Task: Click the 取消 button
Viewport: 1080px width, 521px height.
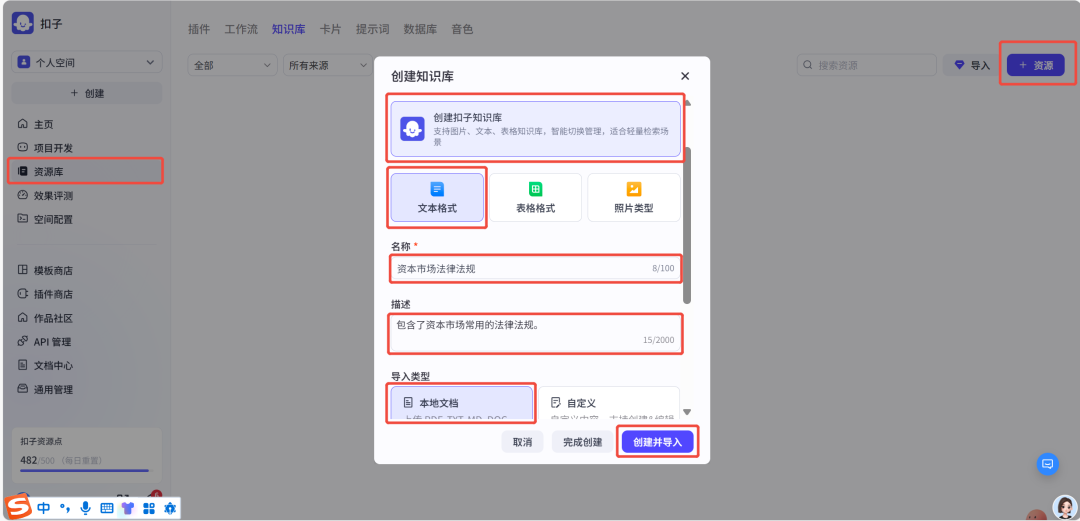Action: pos(522,442)
